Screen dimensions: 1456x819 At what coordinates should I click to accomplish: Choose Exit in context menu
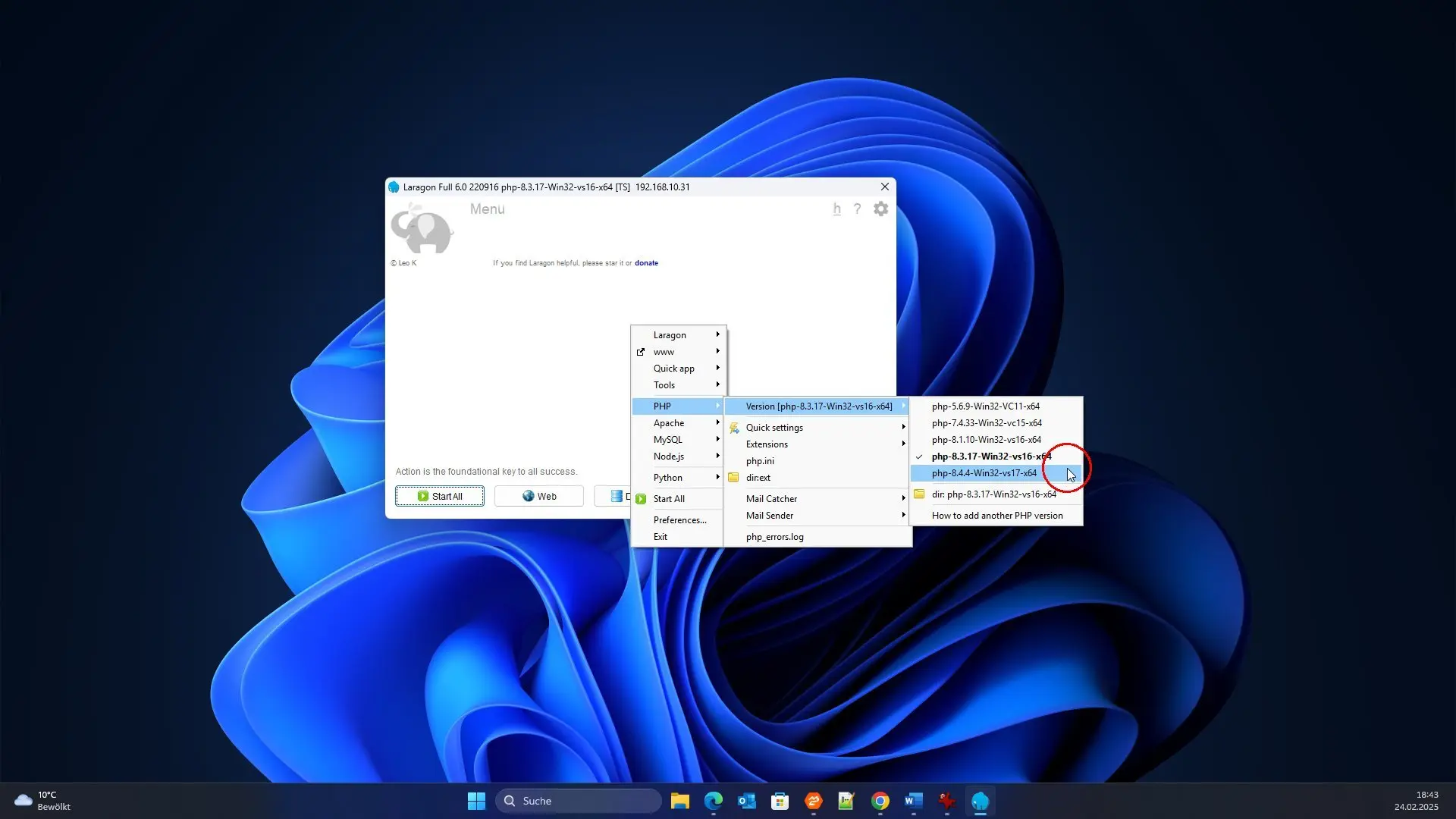click(x=678, y=537)
